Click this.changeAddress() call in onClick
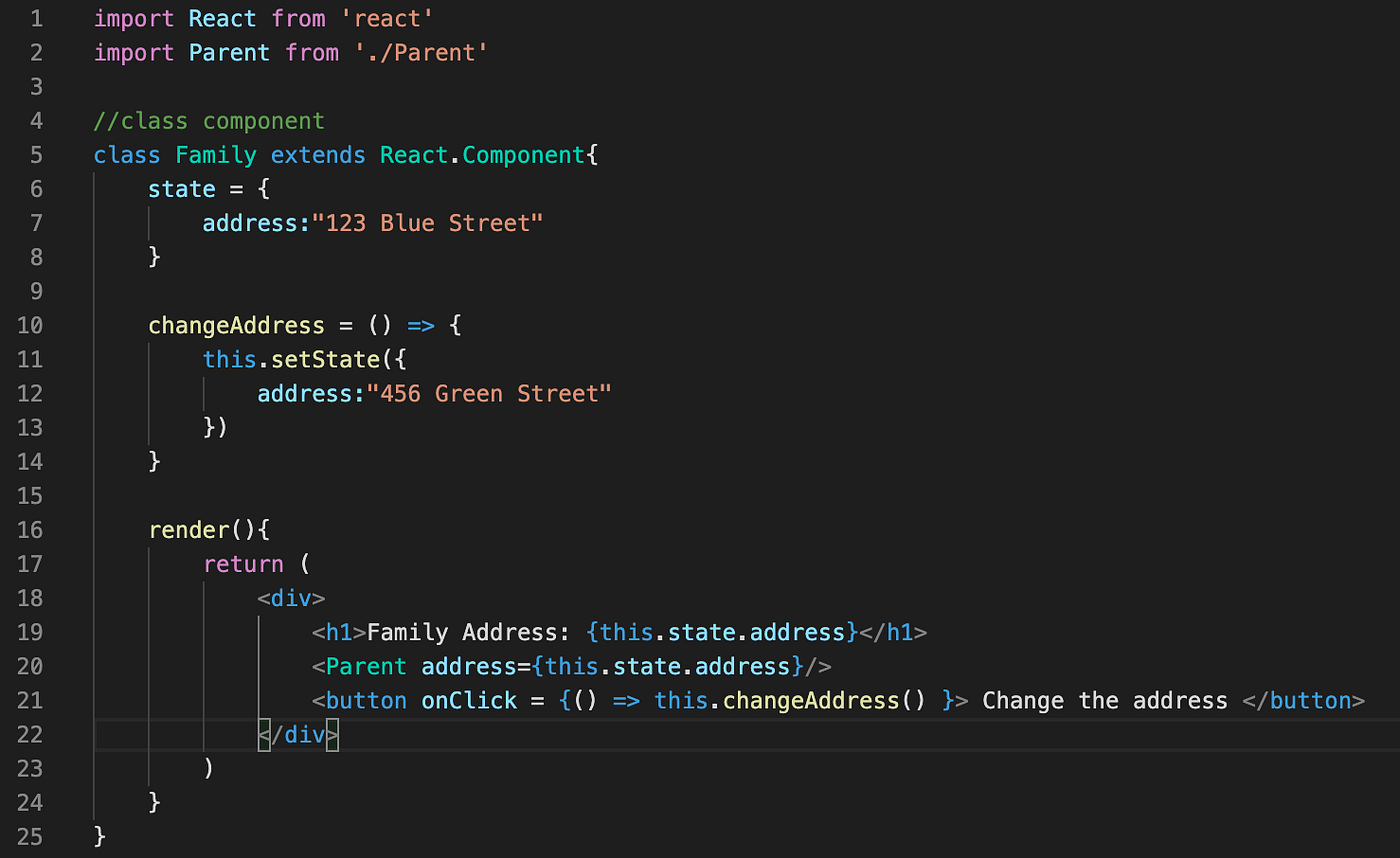Viewport: 1400px width, 858px height. tap(790, 700)
